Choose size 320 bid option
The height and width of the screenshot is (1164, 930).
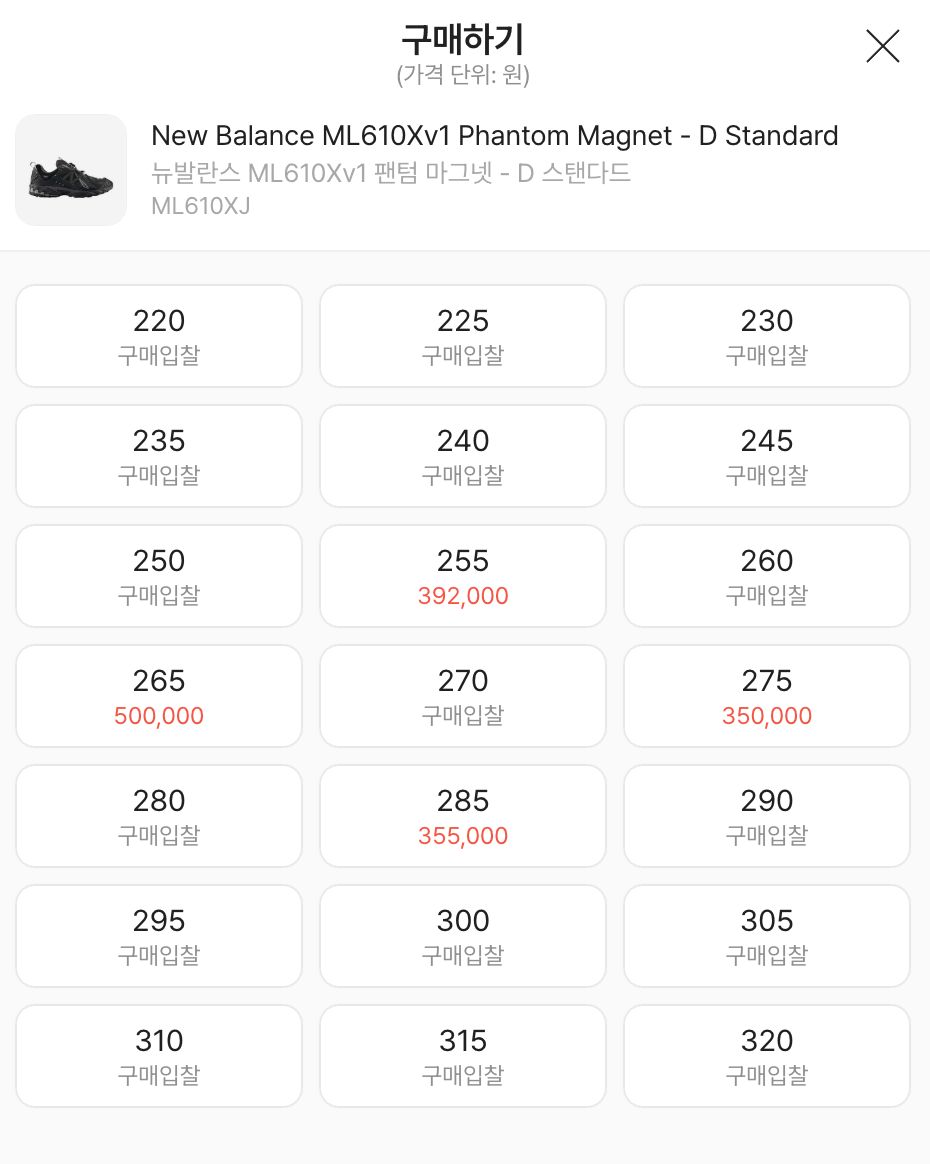(767, 1056)
